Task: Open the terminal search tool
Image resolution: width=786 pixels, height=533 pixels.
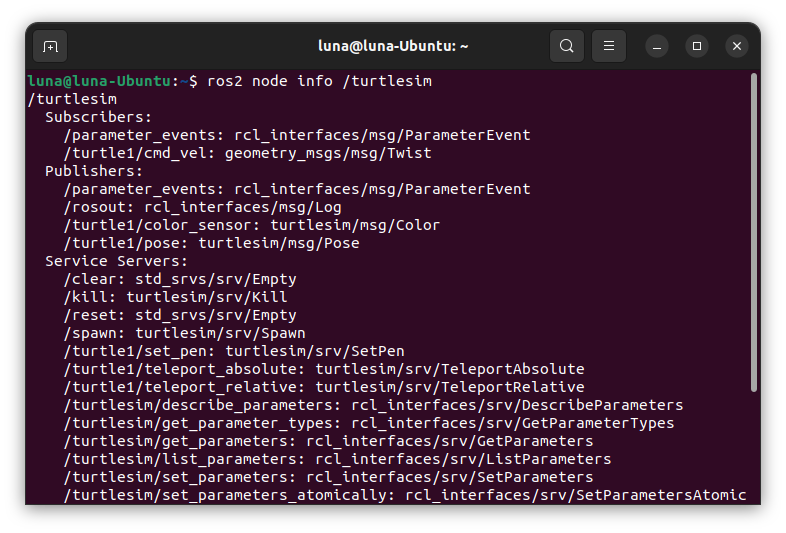Action: click(566, 46)
